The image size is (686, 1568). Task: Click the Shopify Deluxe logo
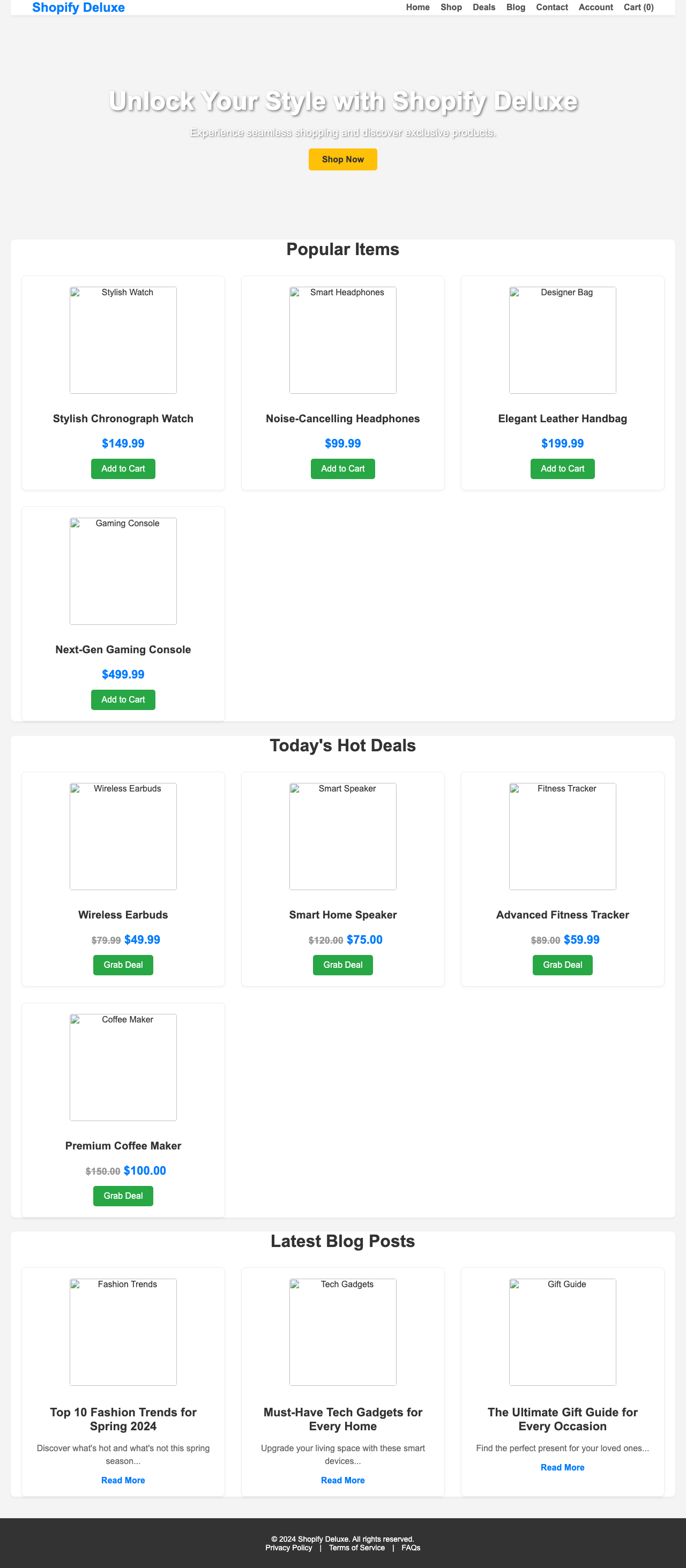coord(79,8)
